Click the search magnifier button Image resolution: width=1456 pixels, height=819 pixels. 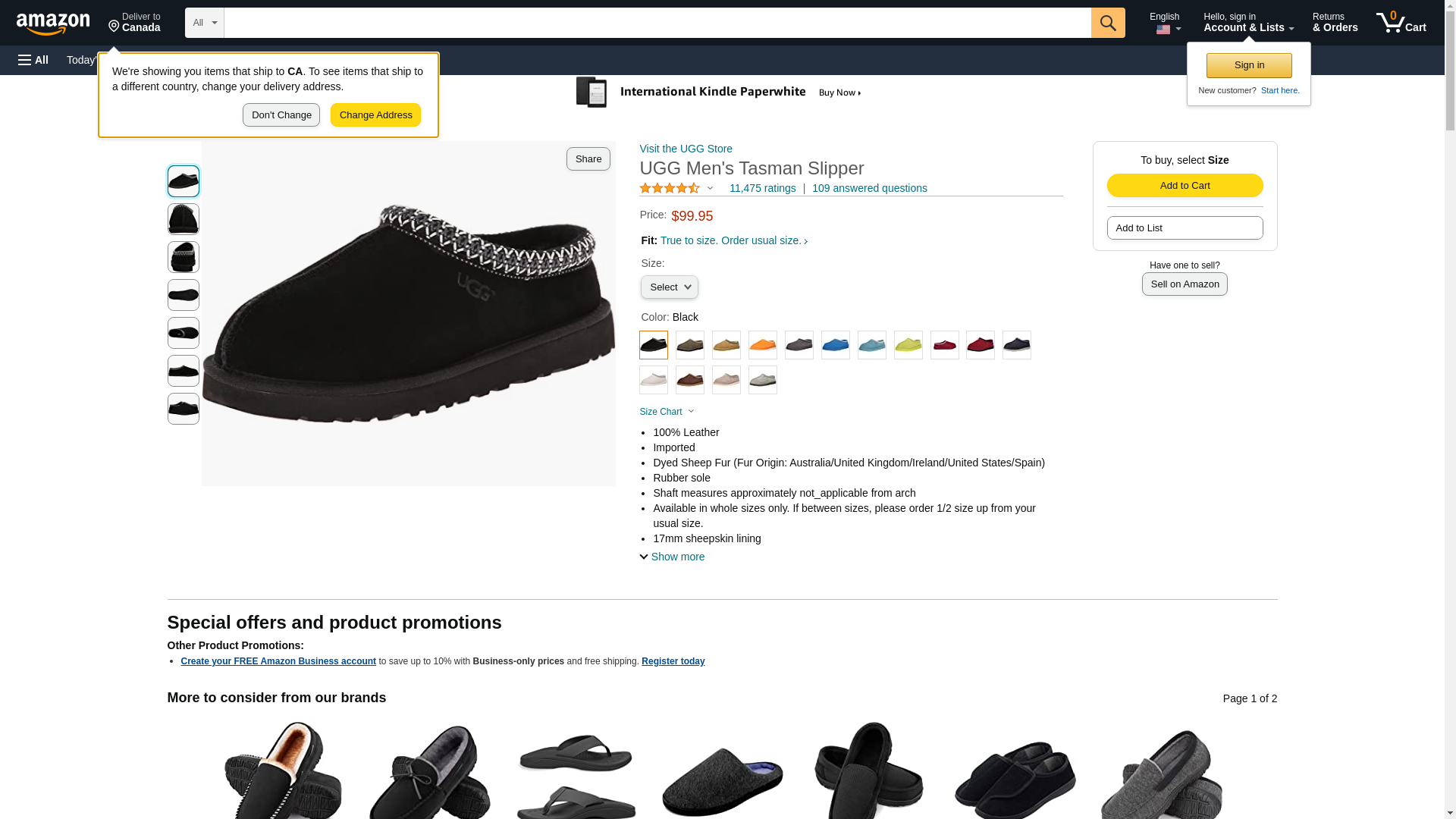1108,23
